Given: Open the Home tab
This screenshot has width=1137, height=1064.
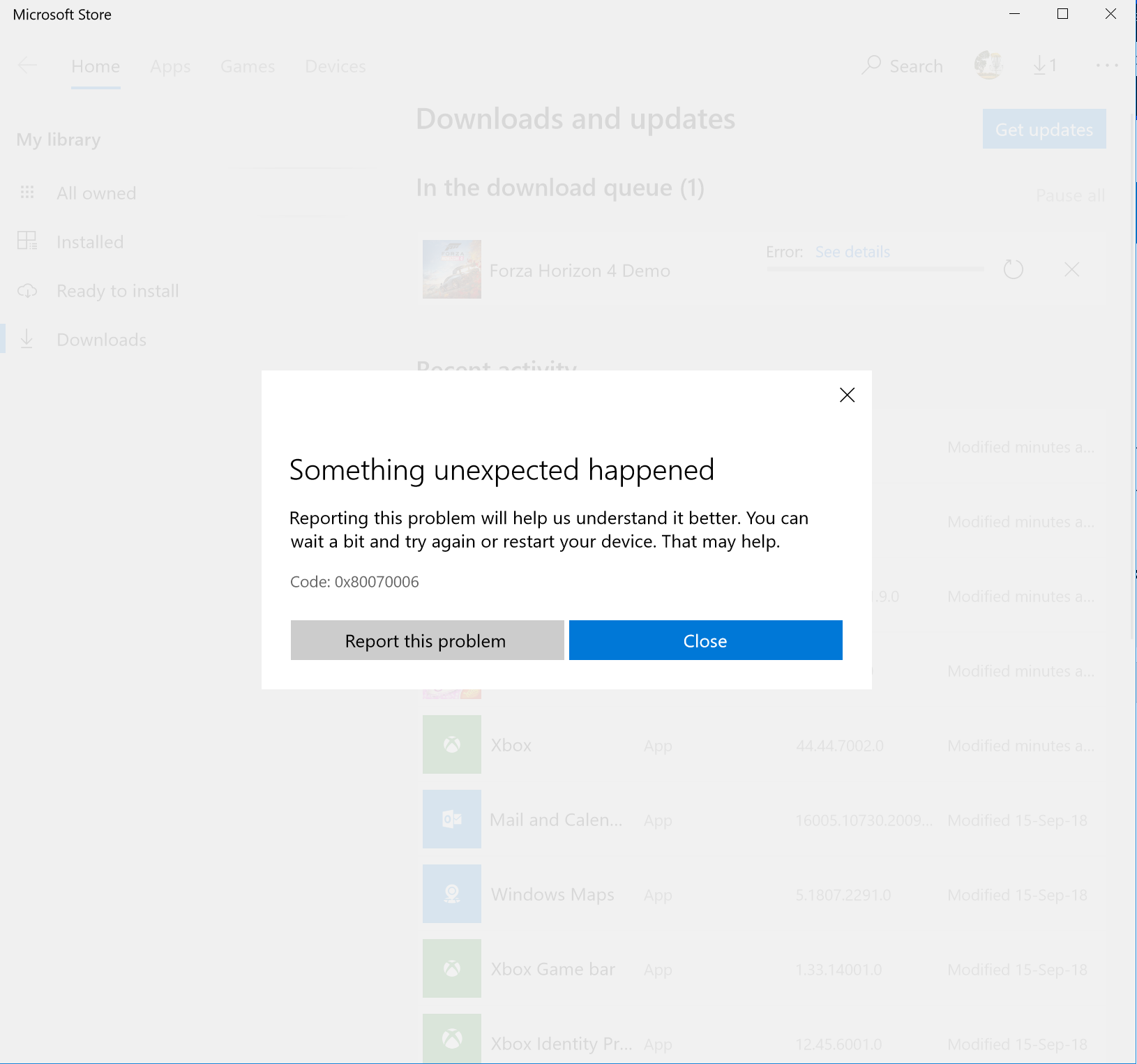Looking at the screenshot, I should [x=96, y=66].
